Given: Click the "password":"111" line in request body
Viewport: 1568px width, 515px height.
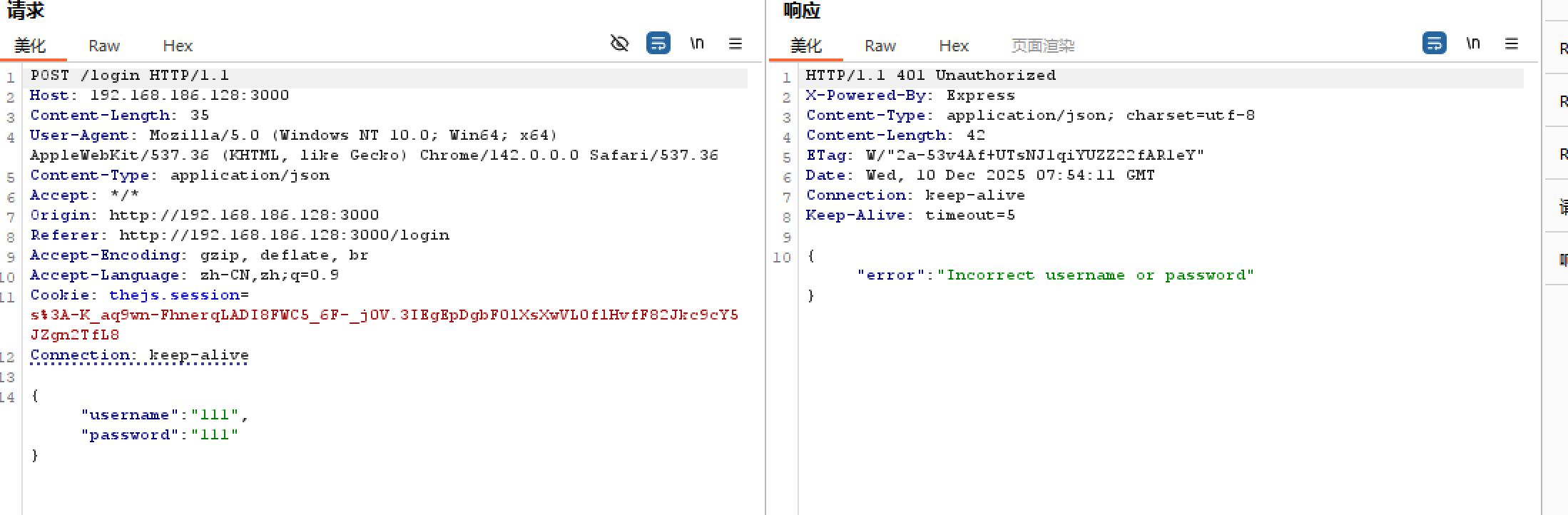Looking at the screenshot, I should pyautogui.click(x=160, y=435).
